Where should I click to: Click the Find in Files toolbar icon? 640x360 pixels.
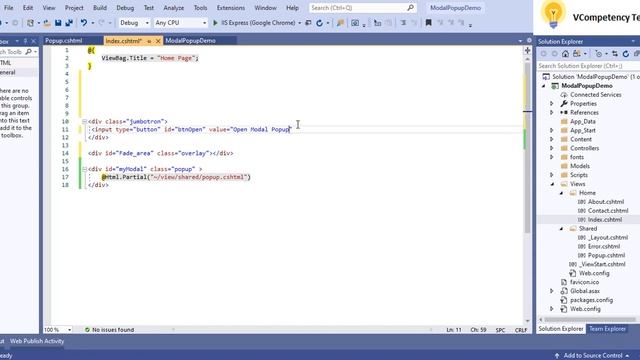[x=340, y=23]
